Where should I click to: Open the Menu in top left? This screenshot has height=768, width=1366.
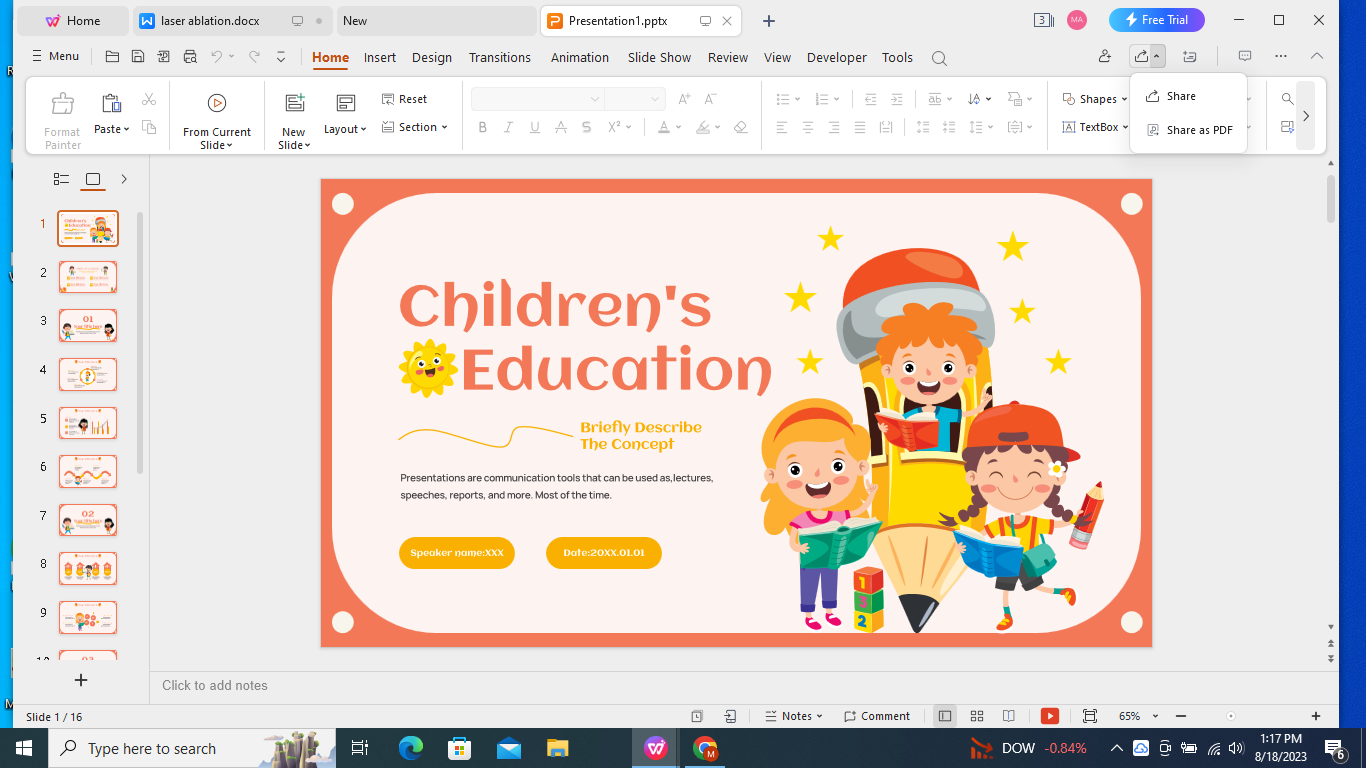[54, 55]
